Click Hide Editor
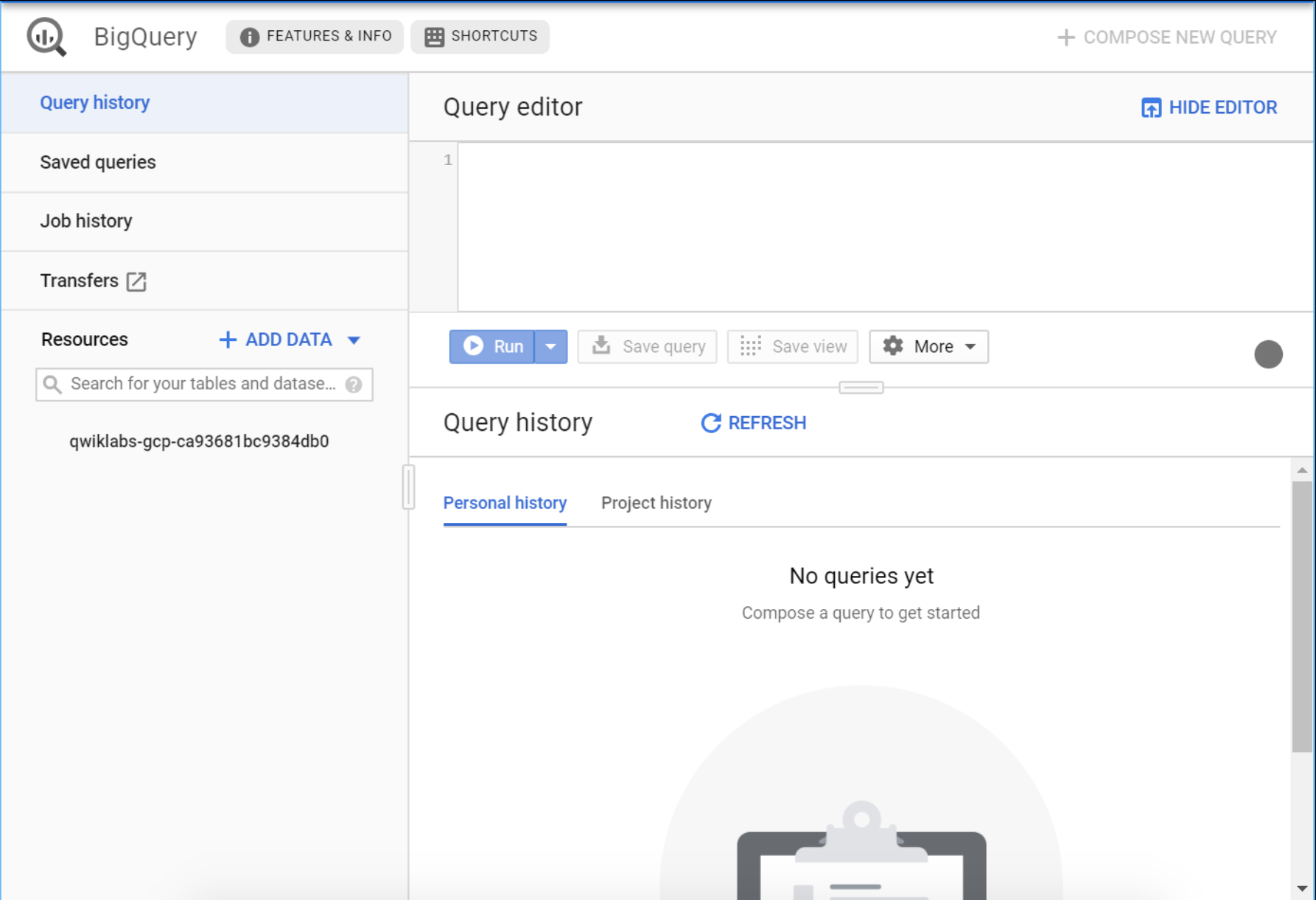1316x900 pixels. [x=1208, y=108]
